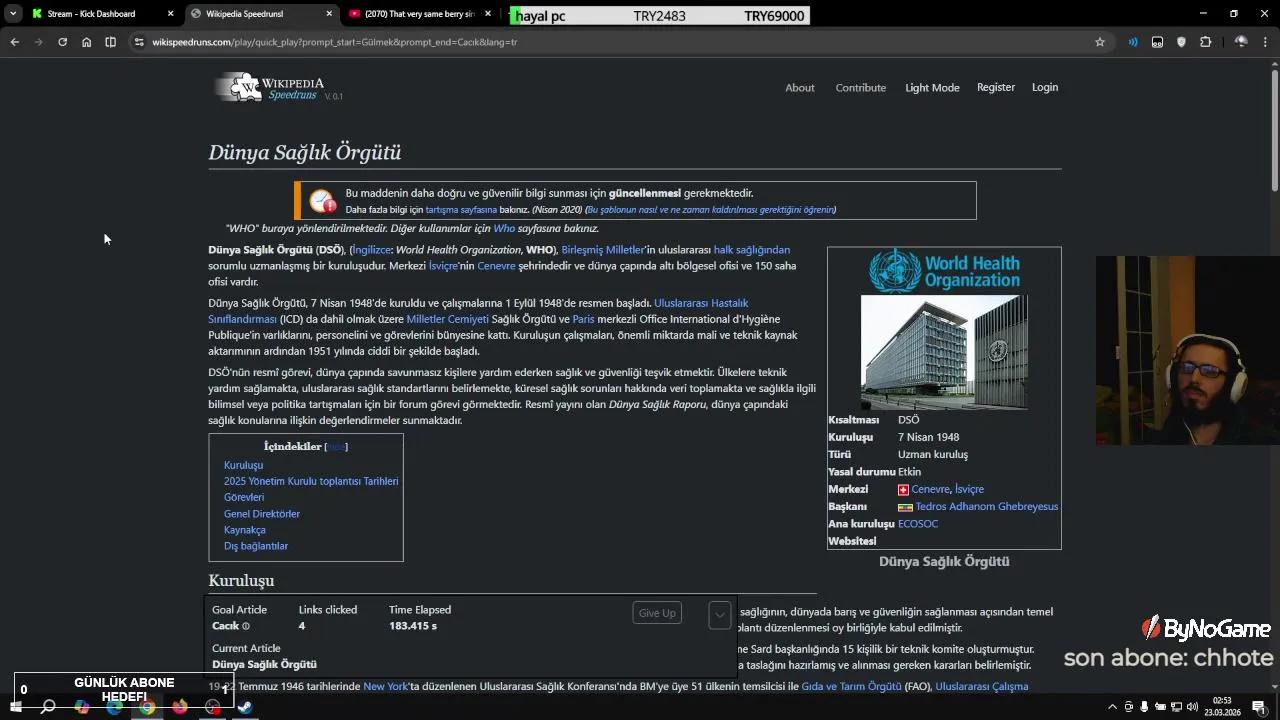Close the Wikipedia Speedruns tab
Viewport: 1280px width, 720px height.
click(x=329, y=14)
